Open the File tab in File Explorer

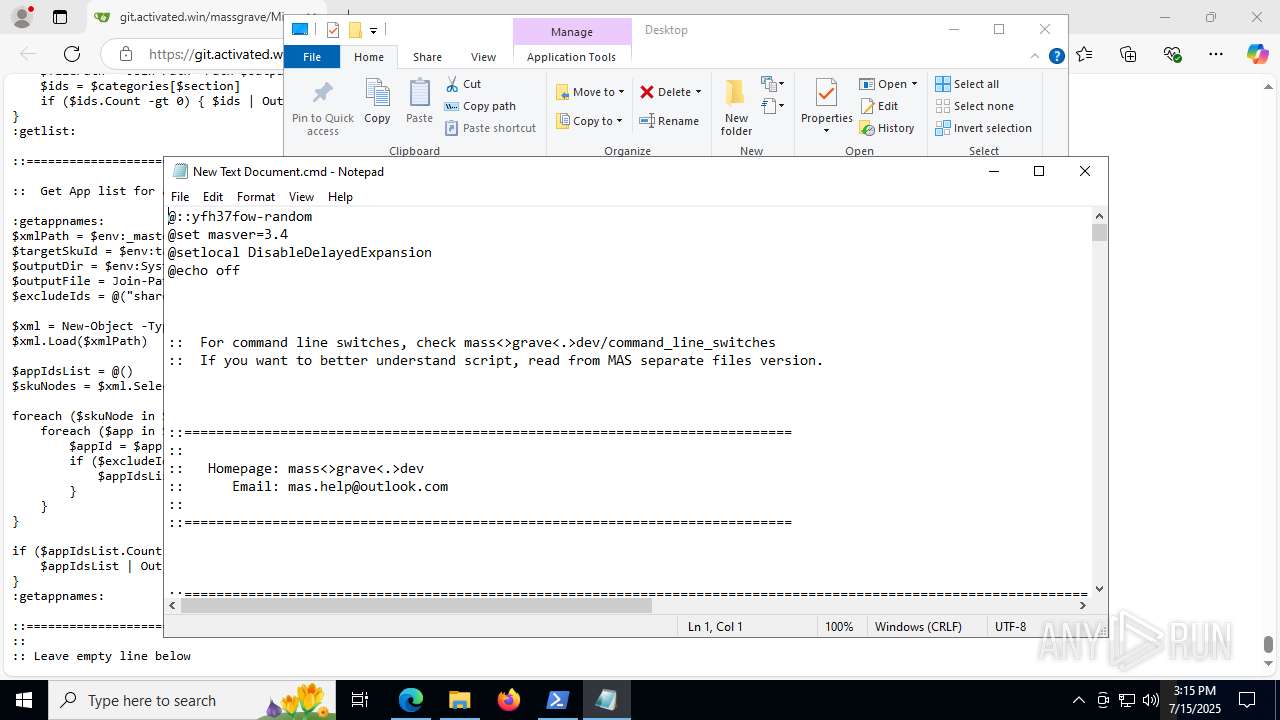(x=312, y=57)
